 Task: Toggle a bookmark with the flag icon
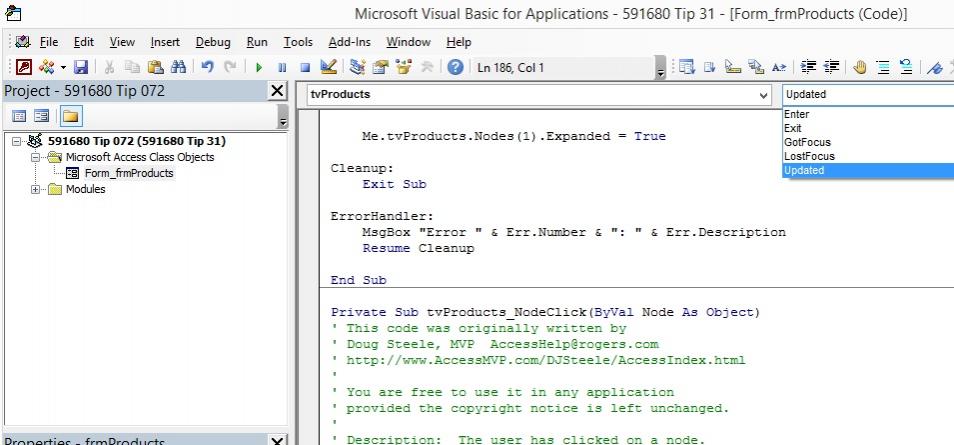tap(935, 67)
